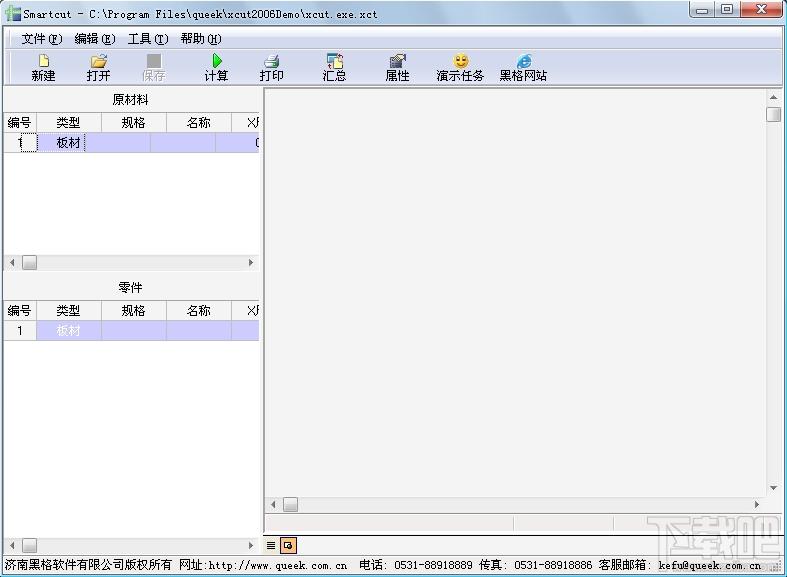Click right arrow of 原材料 horizontal scrollbar

pyautogui.click(x=251, y=263)
